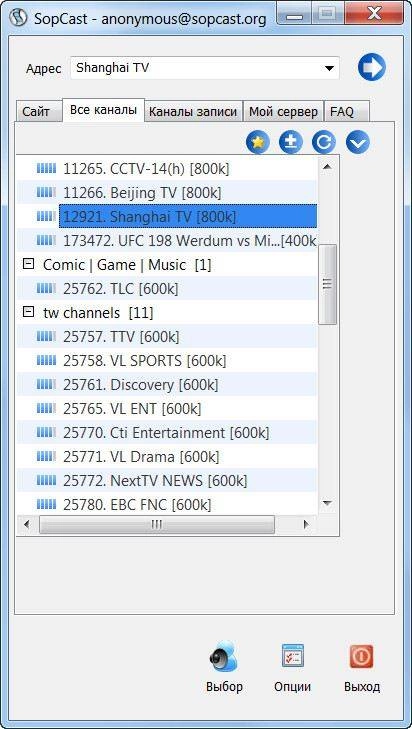Screen dimensions: 412x729
Task: Click the red Выход power icon
Action: [x=361, y=656]
